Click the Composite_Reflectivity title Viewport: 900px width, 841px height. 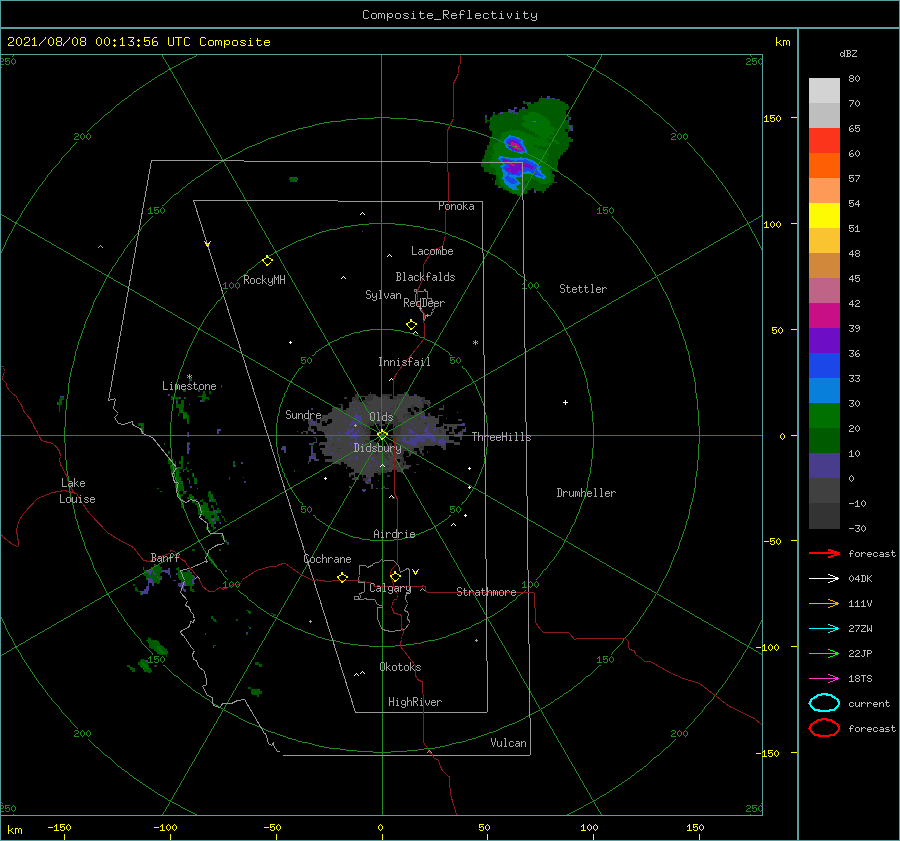click(449, 15)
